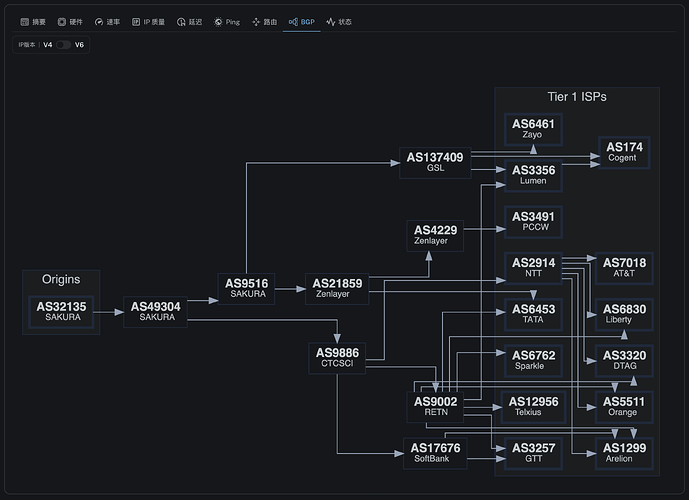Click the AS6830 Liberty node
The width and height of the screenshot is (689, 500).
(x=624, y=315)
